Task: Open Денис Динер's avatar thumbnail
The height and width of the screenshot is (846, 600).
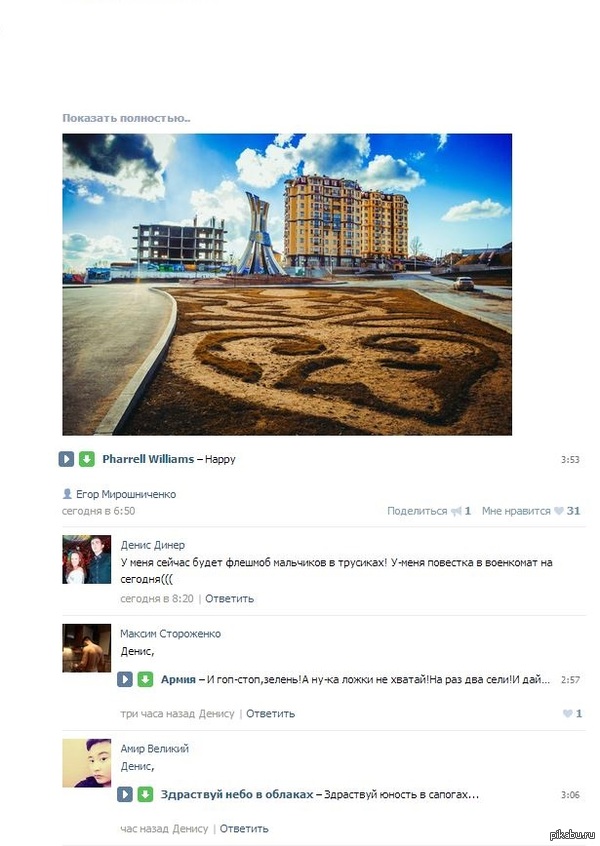Action: (x=86, y=560)
